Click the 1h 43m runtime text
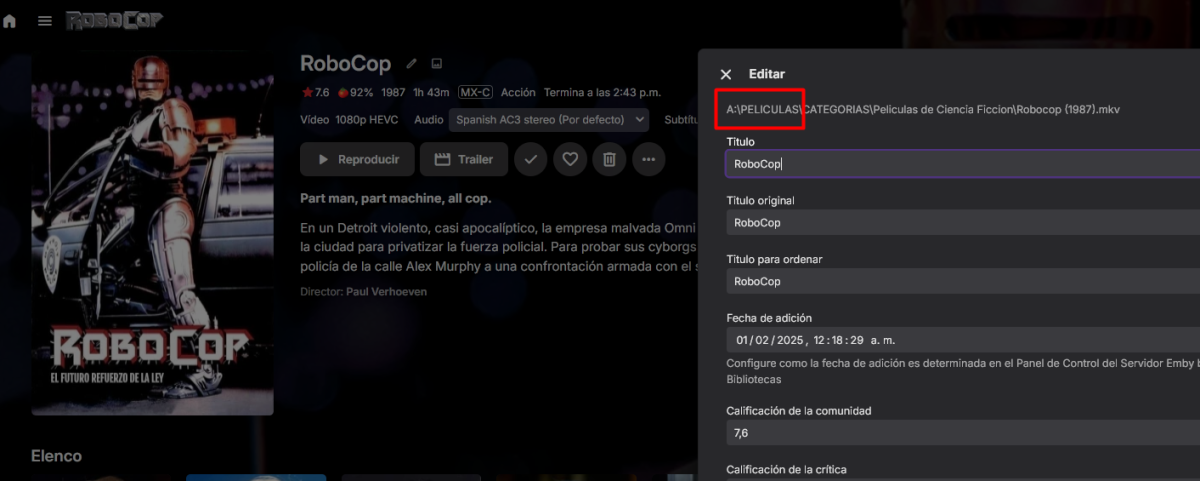 pyautogui.click(x=431, y=92)
